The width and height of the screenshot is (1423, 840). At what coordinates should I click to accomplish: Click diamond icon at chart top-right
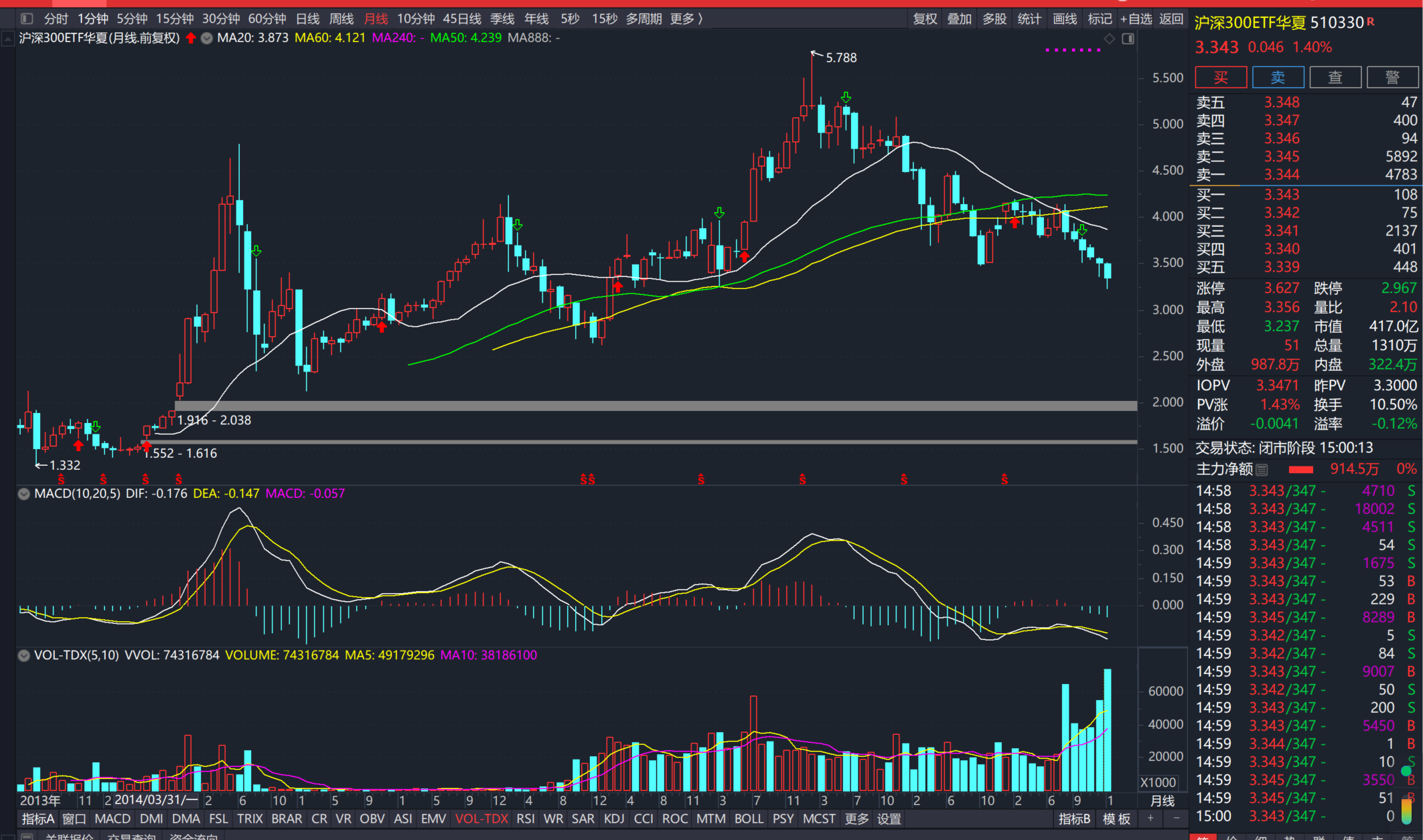point(1109,39)
